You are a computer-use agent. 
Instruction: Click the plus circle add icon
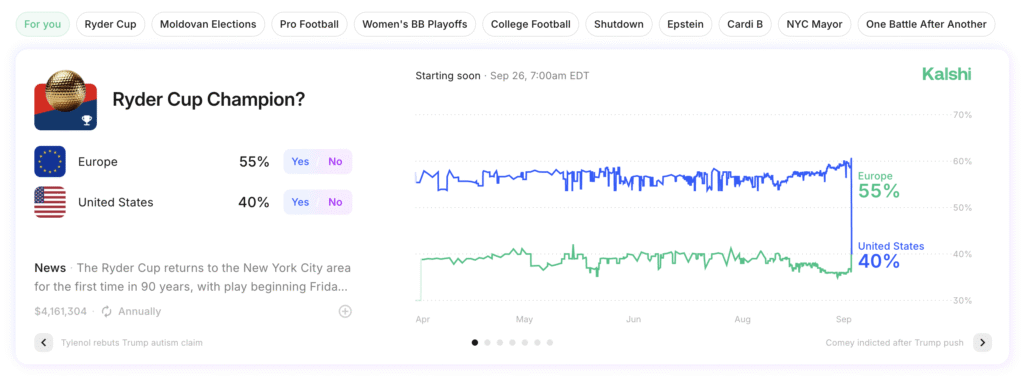(345, 311)
